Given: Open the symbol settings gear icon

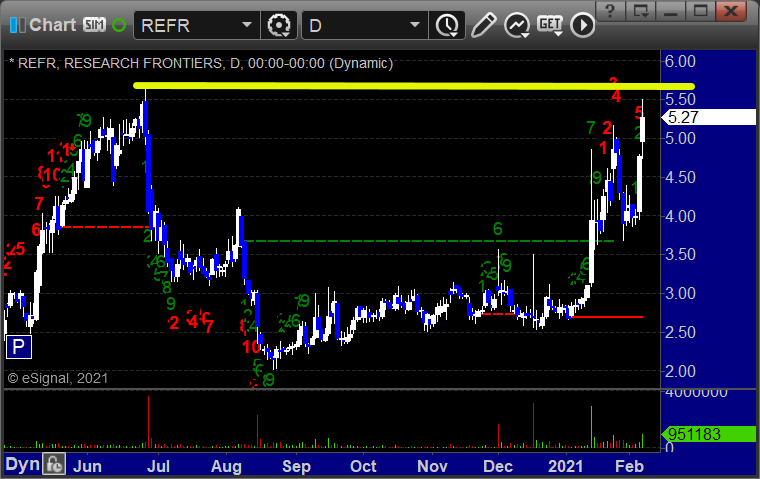Looking at the screenshot, I should pos(279,25).
